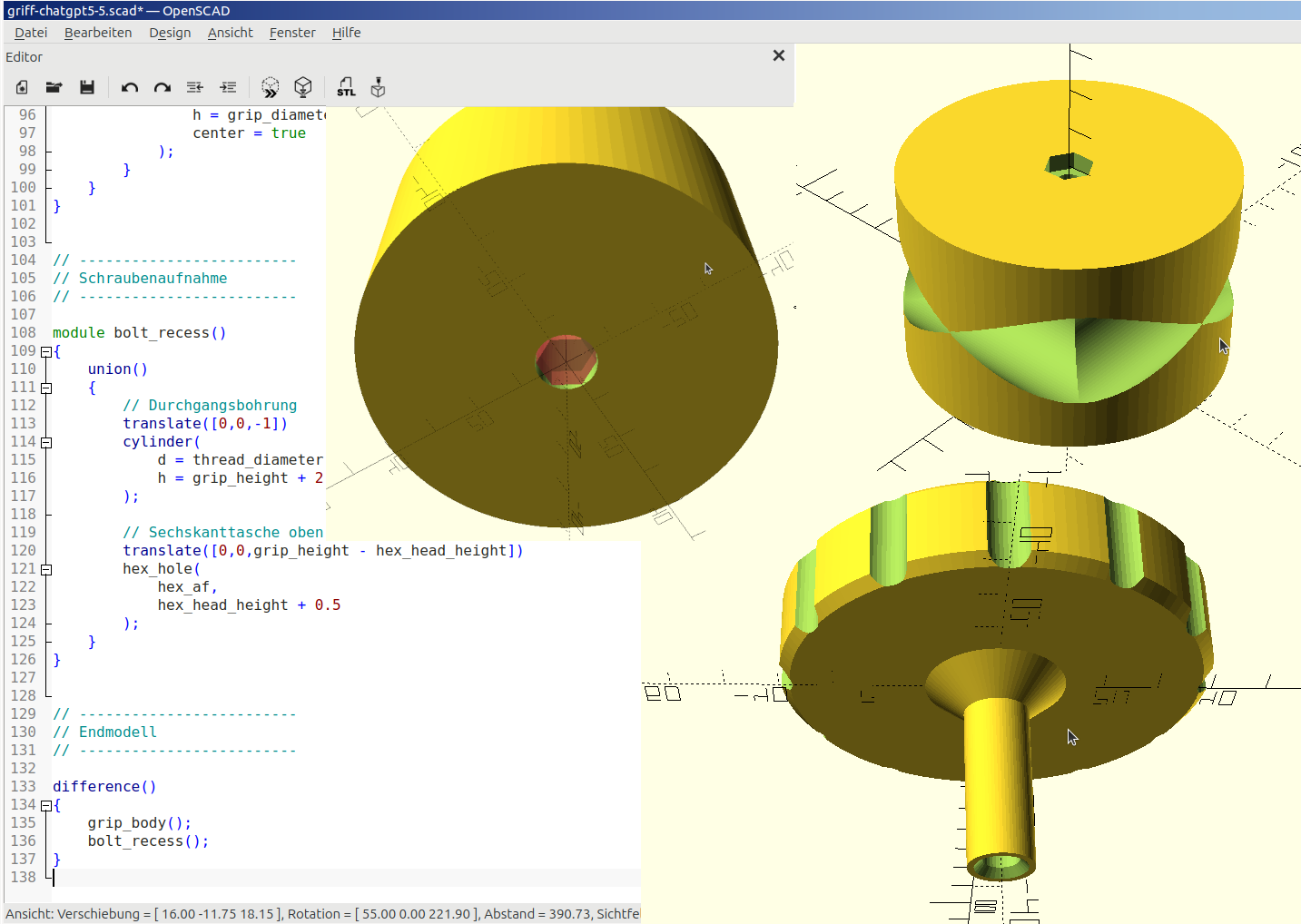This screenshot has height=924, width=1301.
Task: Redo the last undone edit
Action: tap(163, 87)
